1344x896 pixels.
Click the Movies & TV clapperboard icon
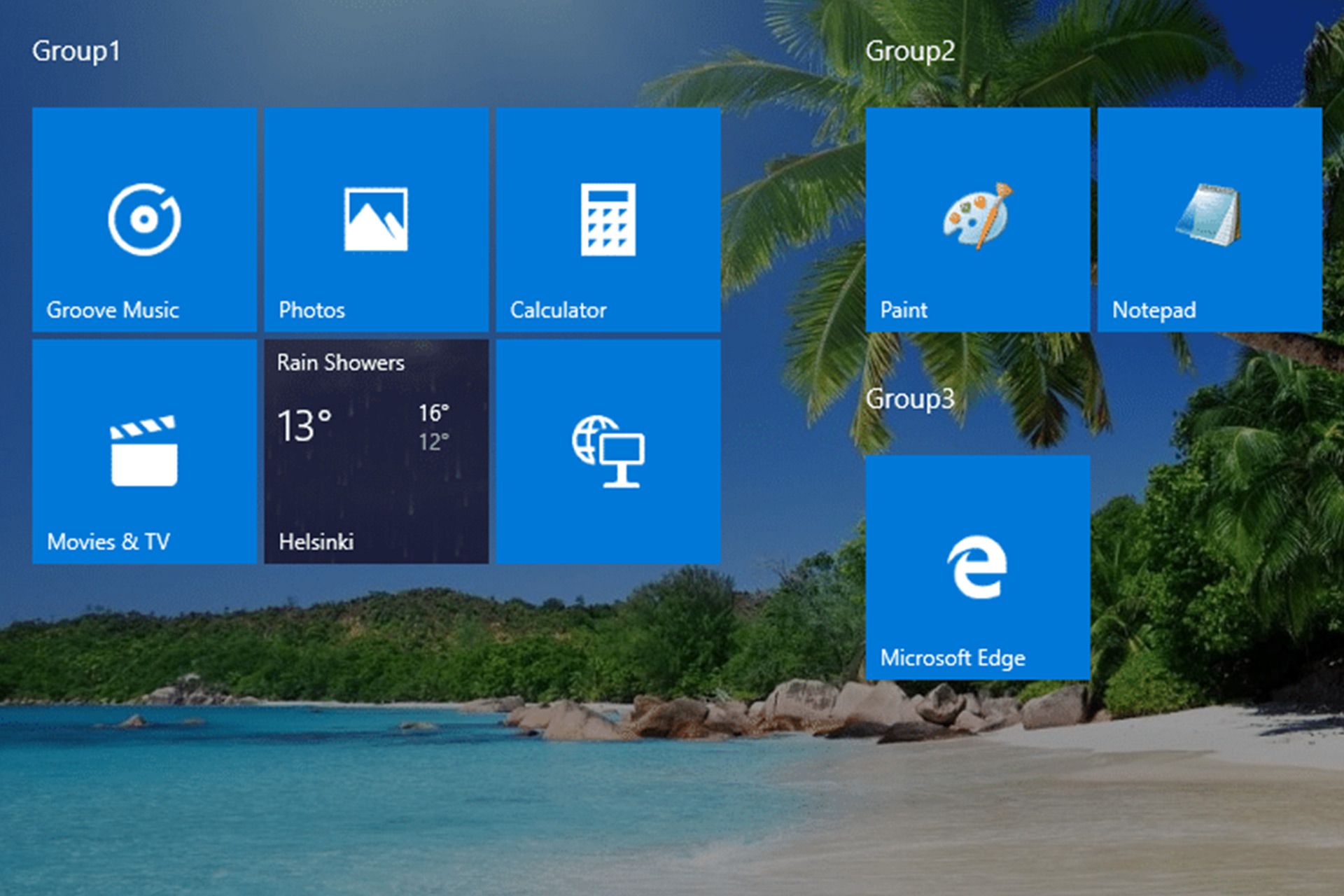144,451
